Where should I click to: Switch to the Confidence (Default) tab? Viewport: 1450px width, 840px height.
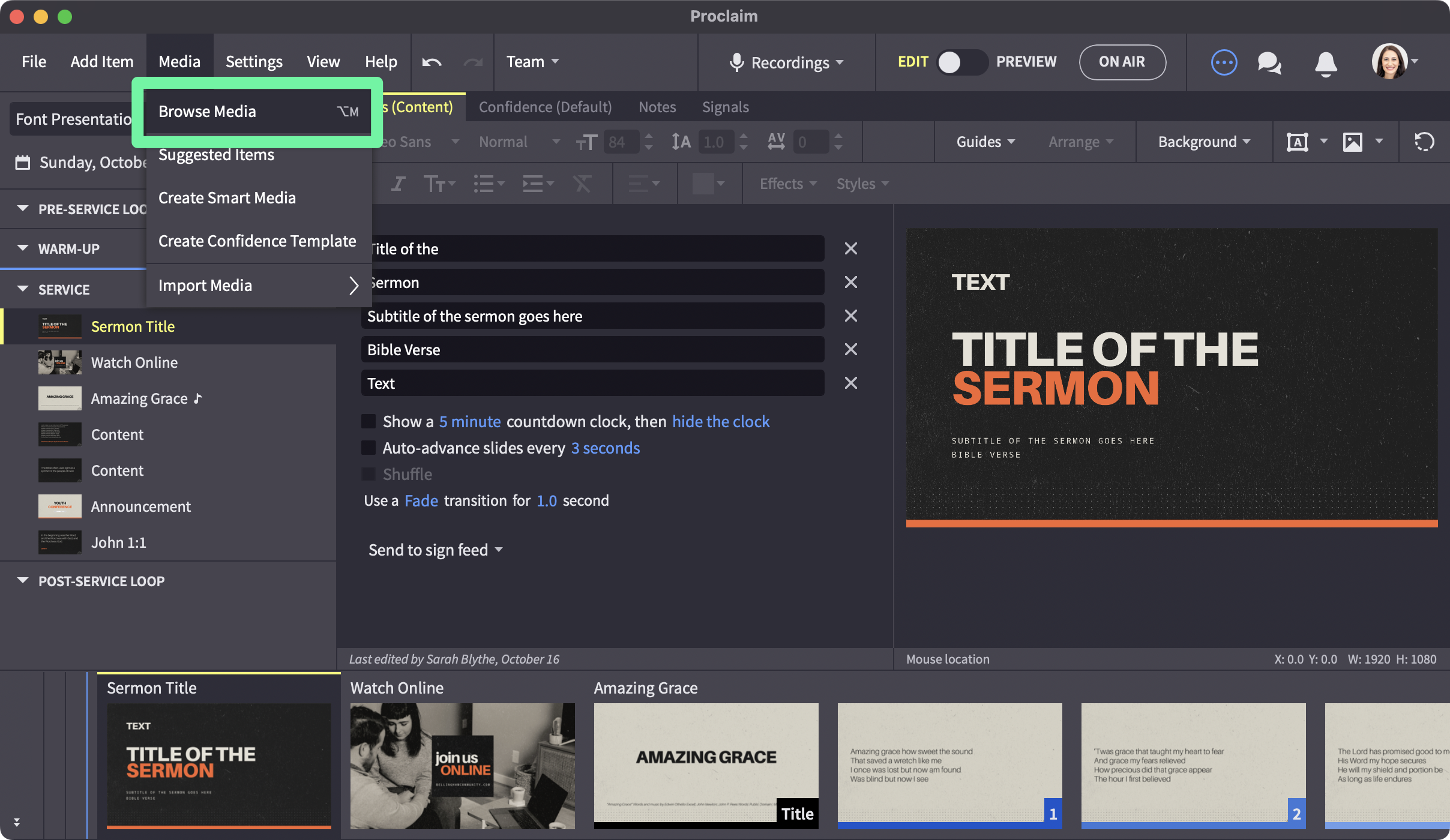coord(545,107)
